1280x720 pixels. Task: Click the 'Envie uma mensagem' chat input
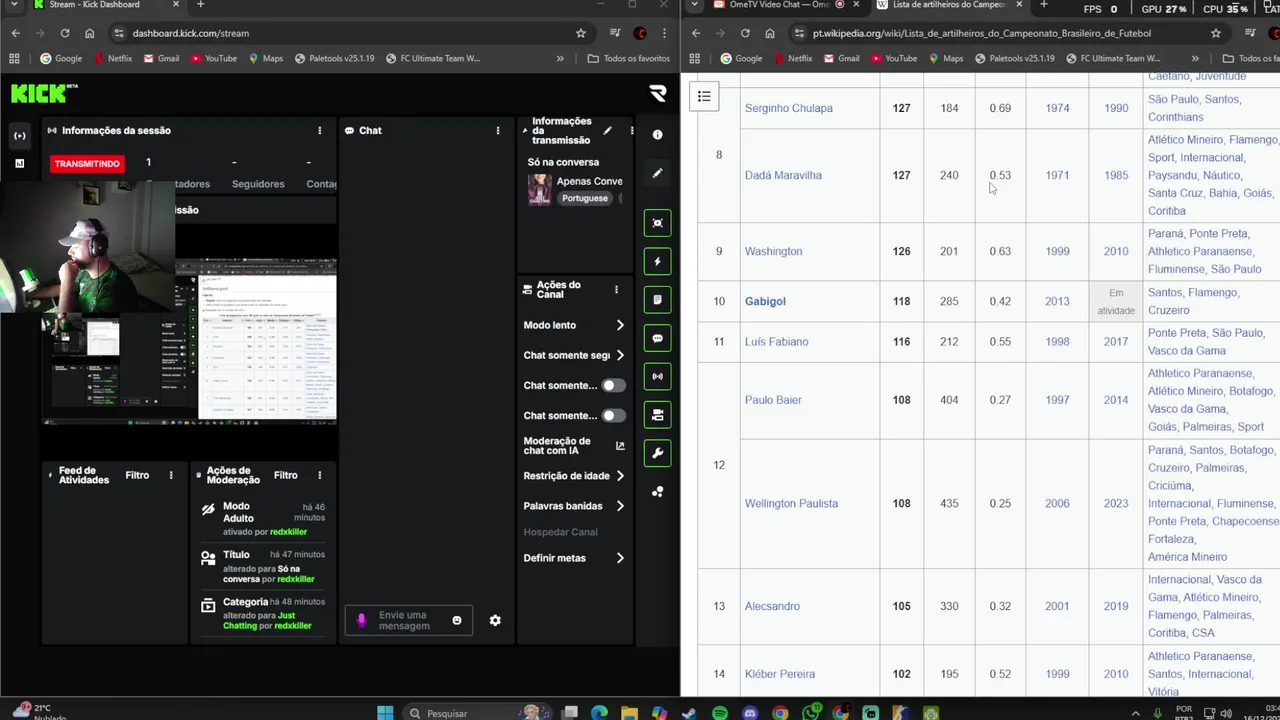pos(407,620)
